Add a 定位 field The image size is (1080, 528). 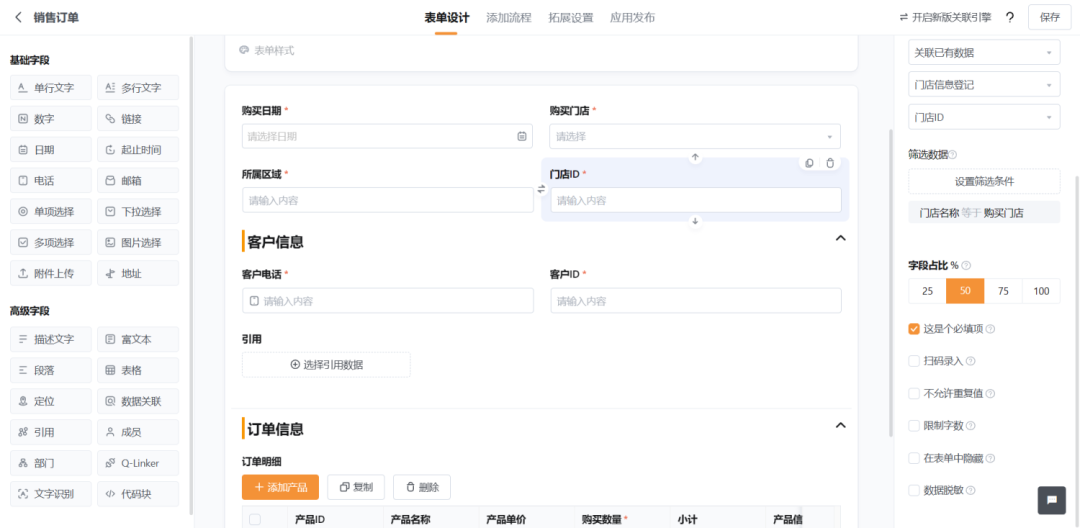point(51,401)
